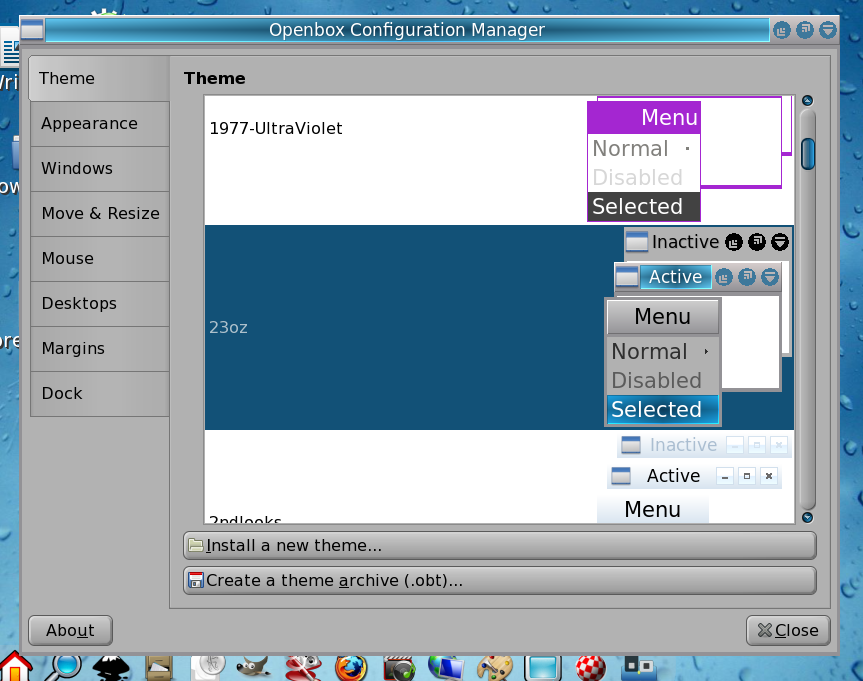Open the About dialog

coord(70,630)
